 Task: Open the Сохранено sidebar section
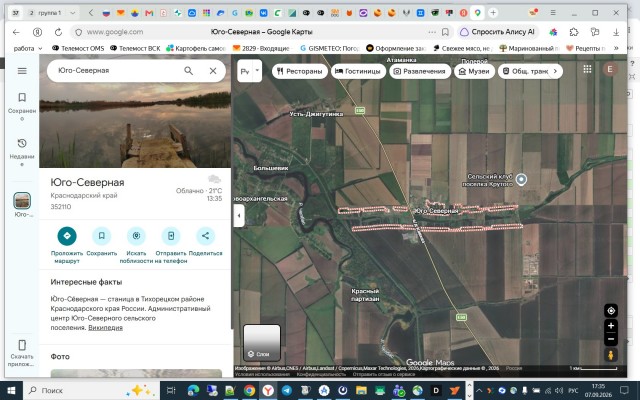pyautogui.click(x=22, y=106)
